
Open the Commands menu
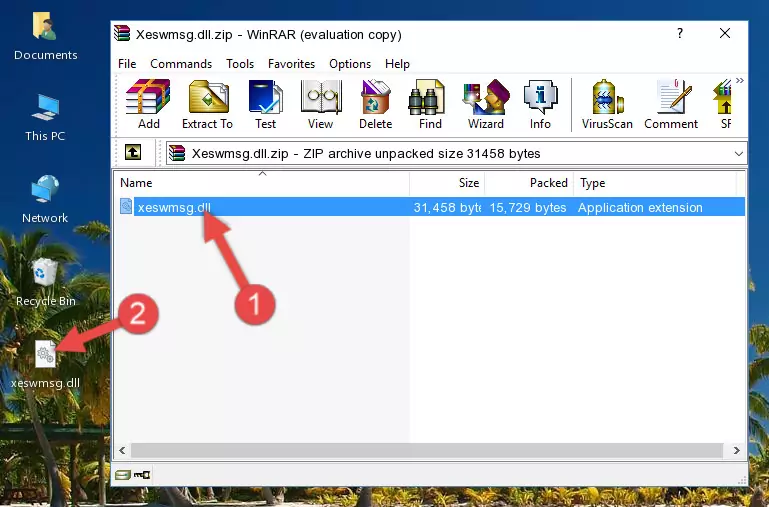(181, 64)
